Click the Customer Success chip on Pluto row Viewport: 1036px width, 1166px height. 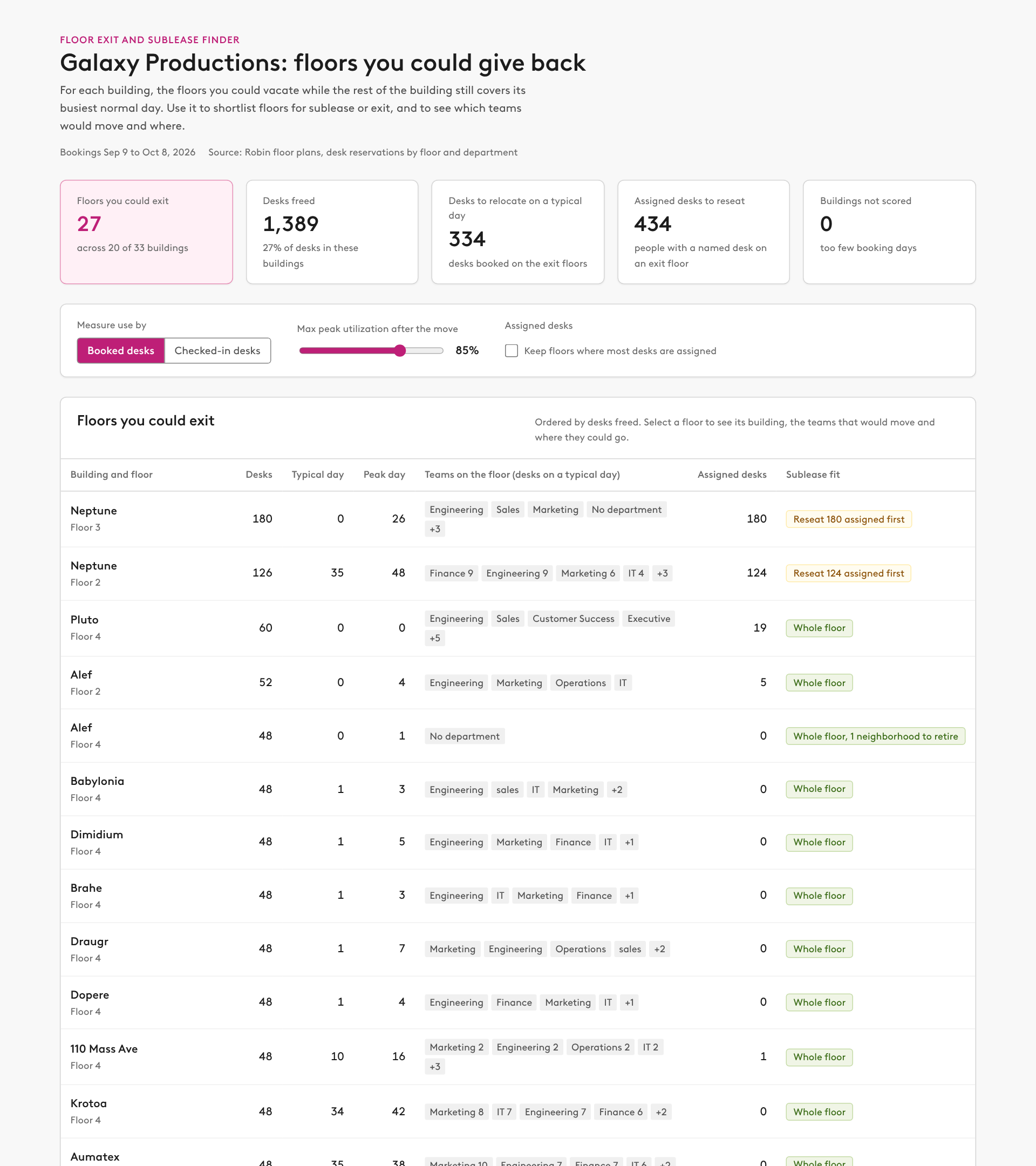pos(573,619)
